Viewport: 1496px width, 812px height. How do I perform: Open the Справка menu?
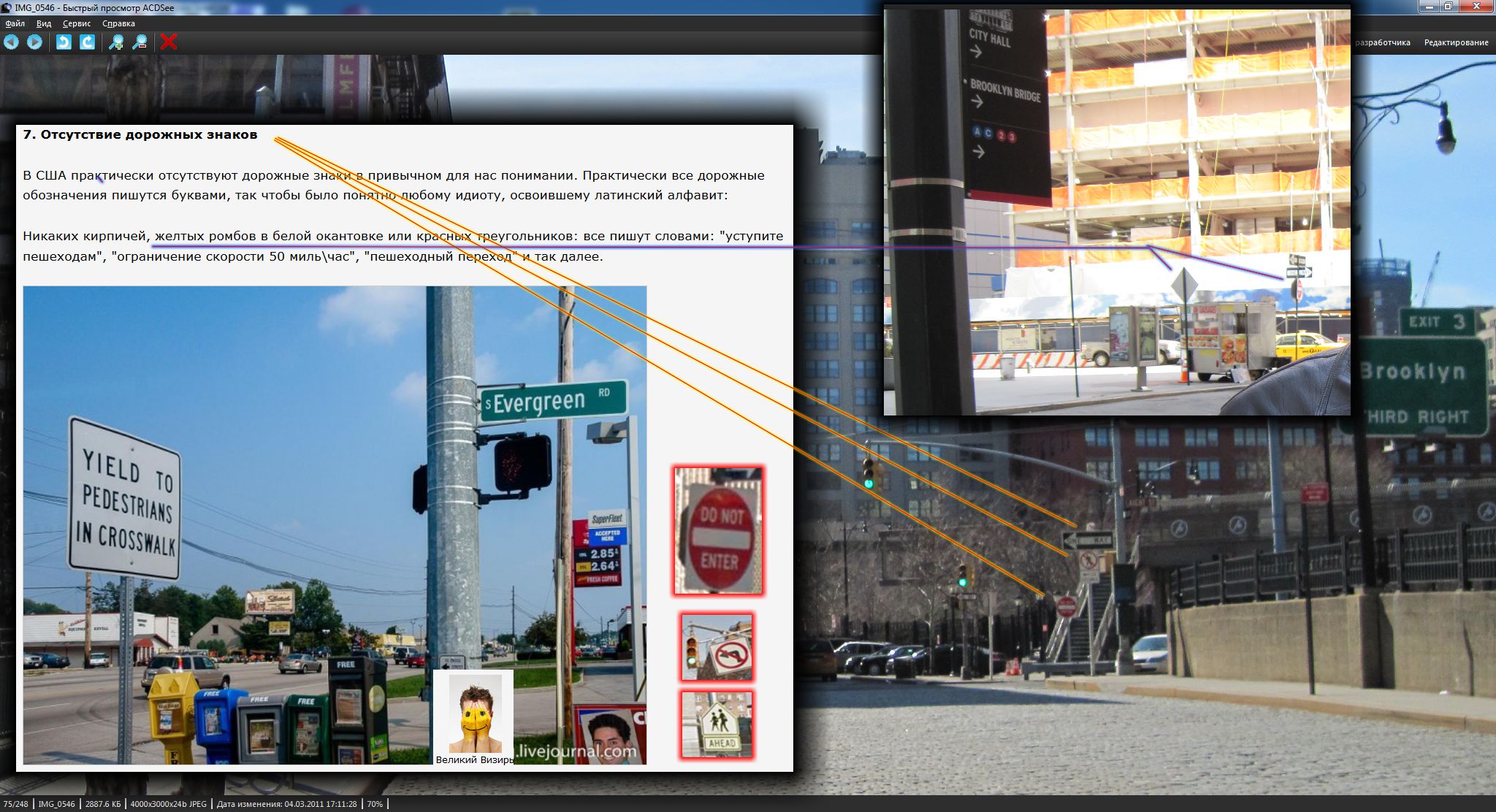[118, 23]
